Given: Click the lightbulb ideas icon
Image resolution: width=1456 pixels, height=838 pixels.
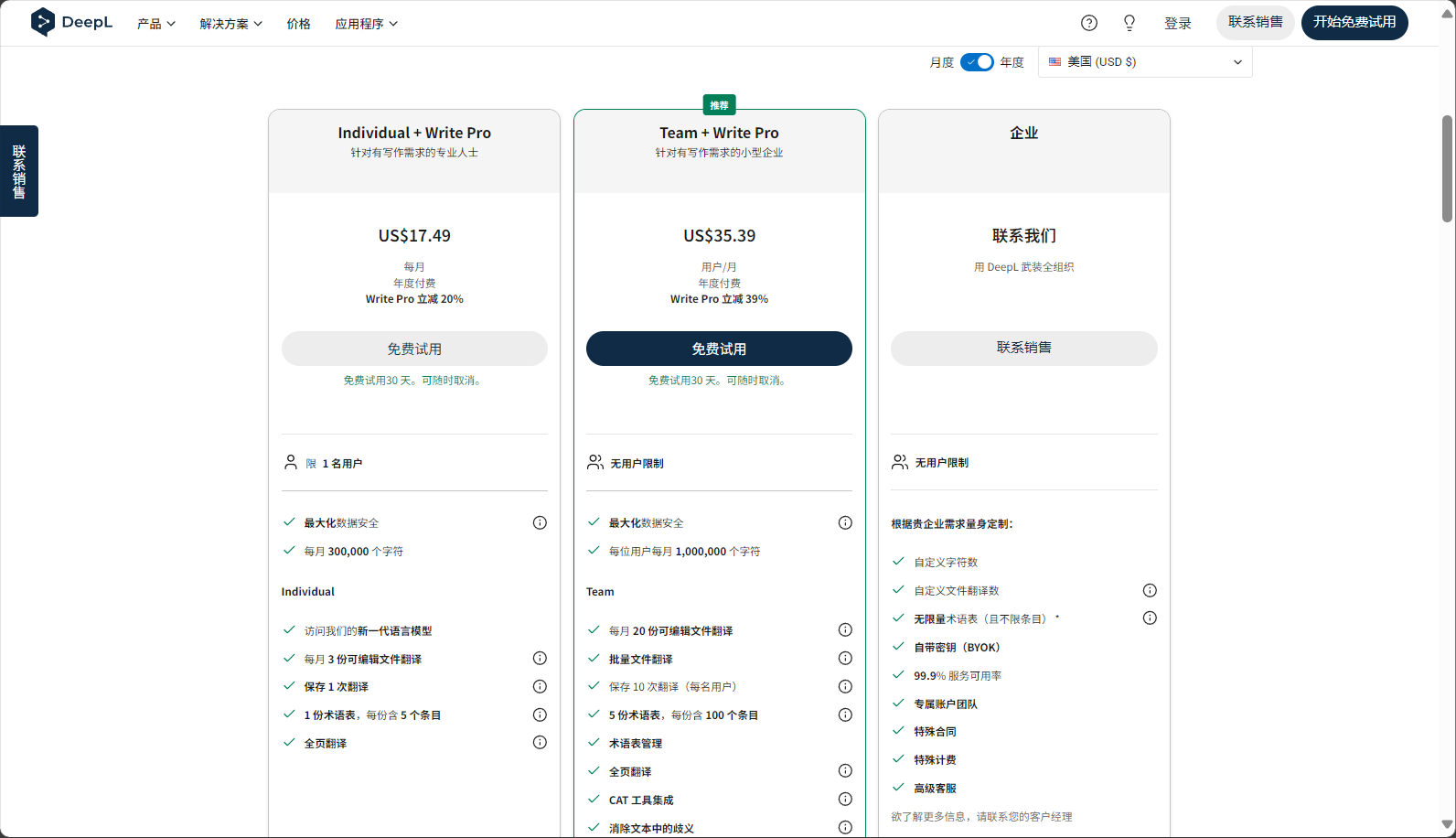Looking at the screenshot, I should (x=1129, y=23).
